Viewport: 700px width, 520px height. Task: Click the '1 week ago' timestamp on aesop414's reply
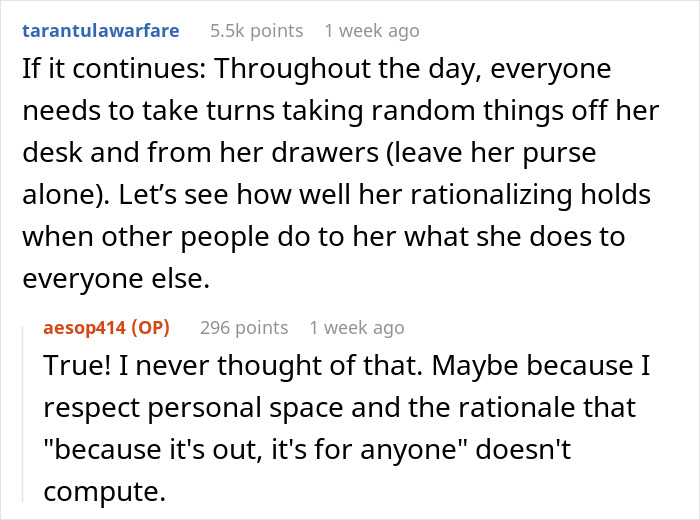tap(357, 327)
